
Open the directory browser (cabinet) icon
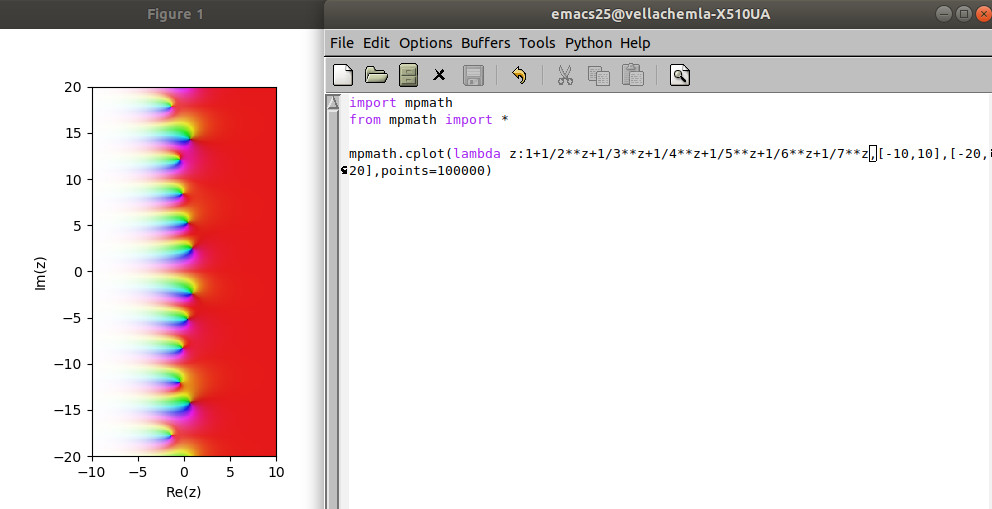point(408,75)
